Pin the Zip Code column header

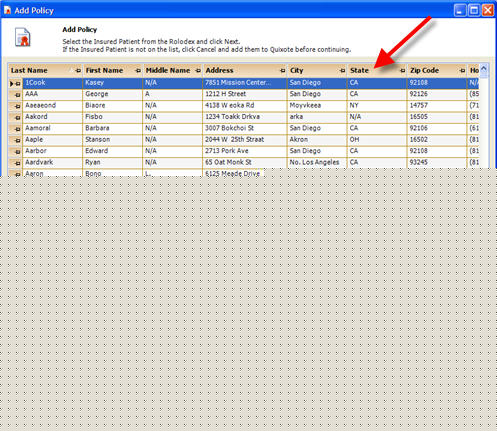(x=462, y=70)
